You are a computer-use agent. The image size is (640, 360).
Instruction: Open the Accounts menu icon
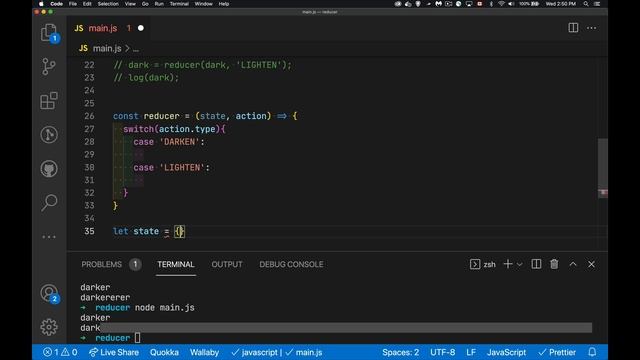click(49, 293)
